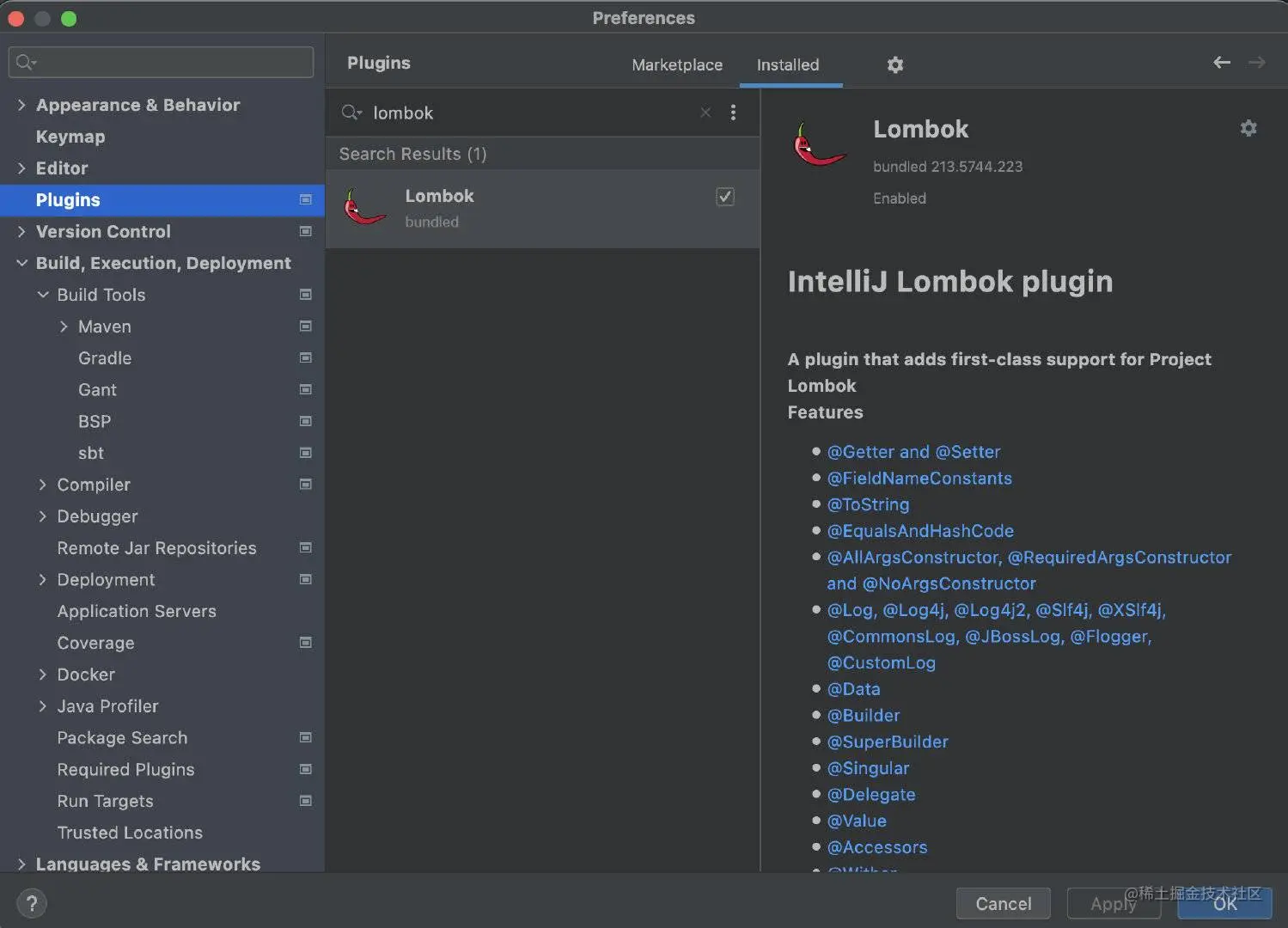Click project-level icon beside Gradle

coord(305,357)
